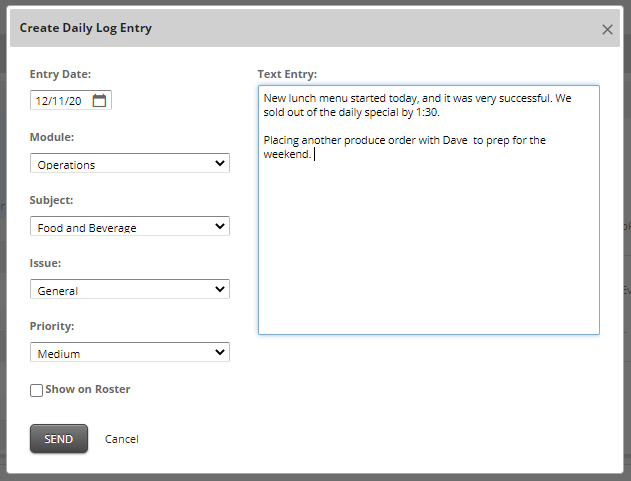Click the "Subject:" field label
This screenshot has height=481, width=631.
[x=52, y=200]
